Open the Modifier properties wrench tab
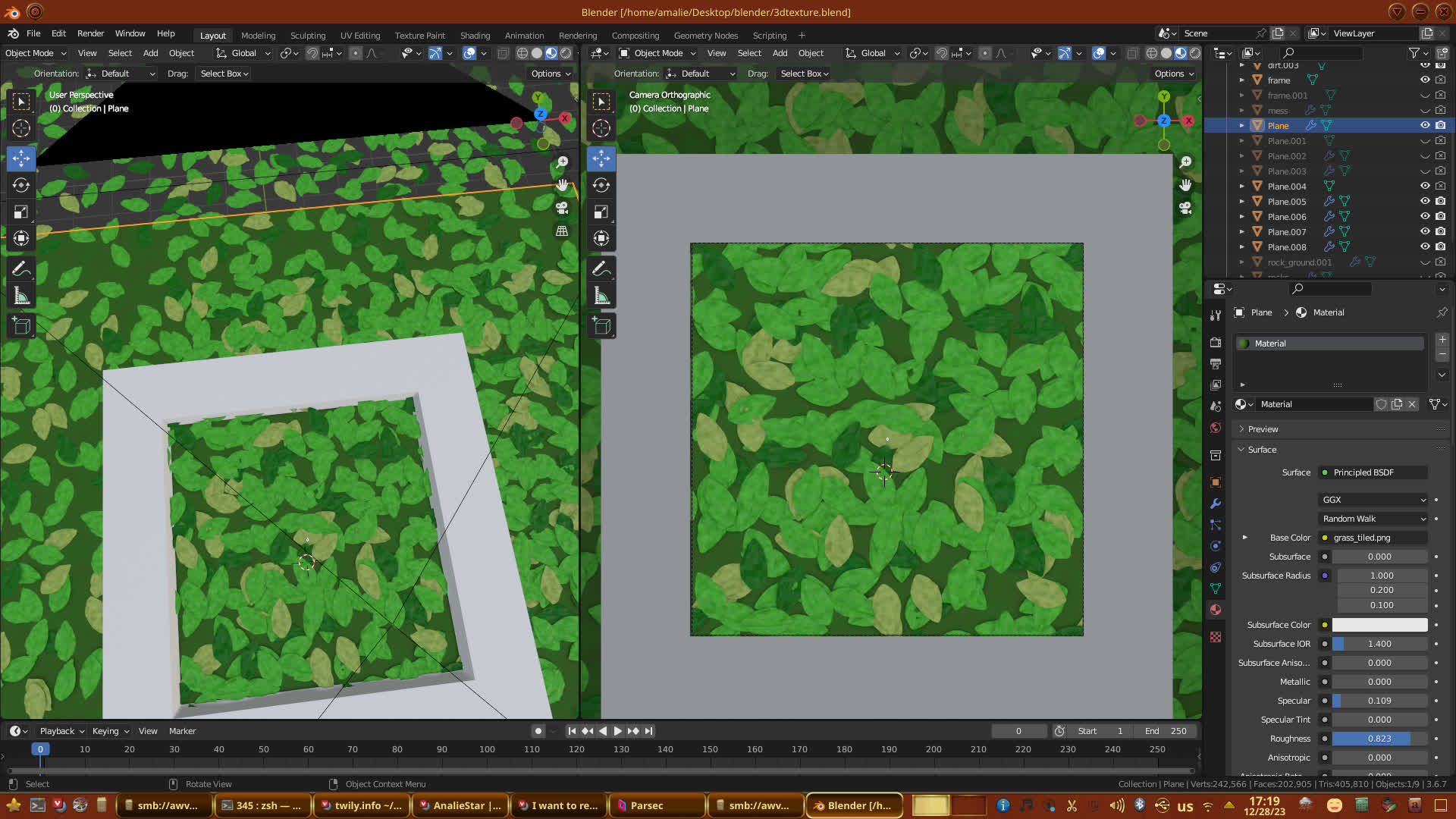 pos(1216,504)
